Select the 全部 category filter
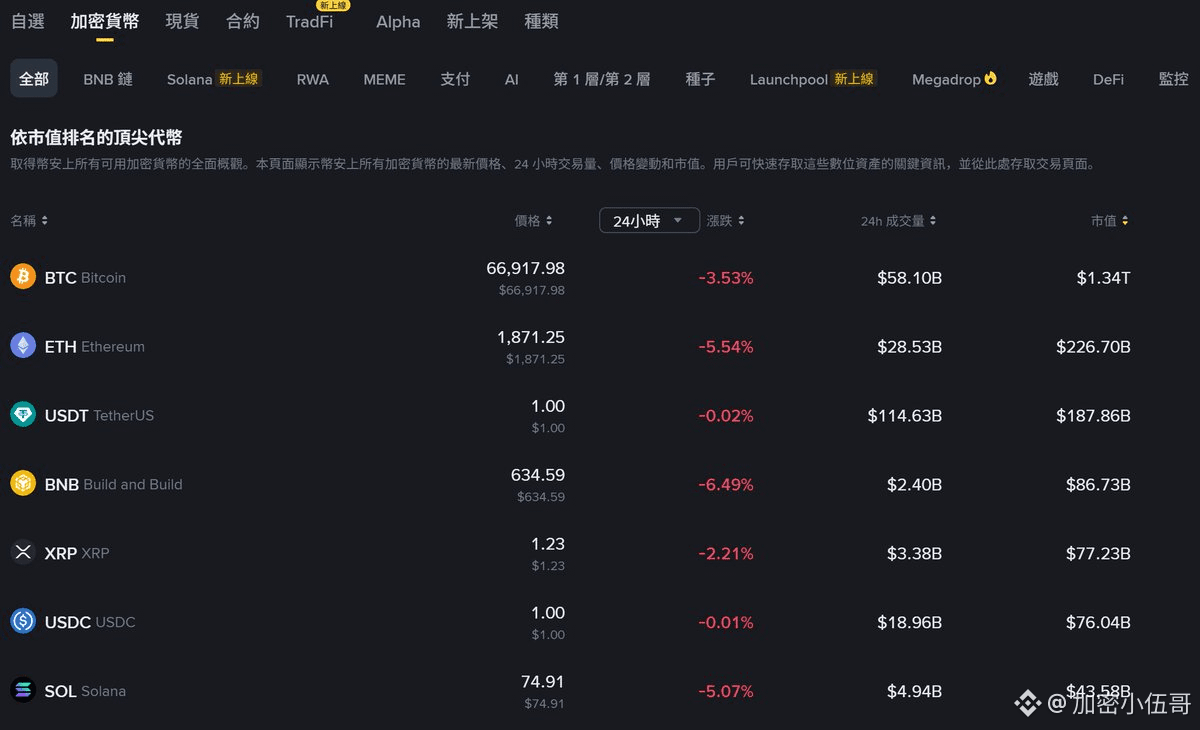This screenshot has height=730, width=1200. pos(34,78)
